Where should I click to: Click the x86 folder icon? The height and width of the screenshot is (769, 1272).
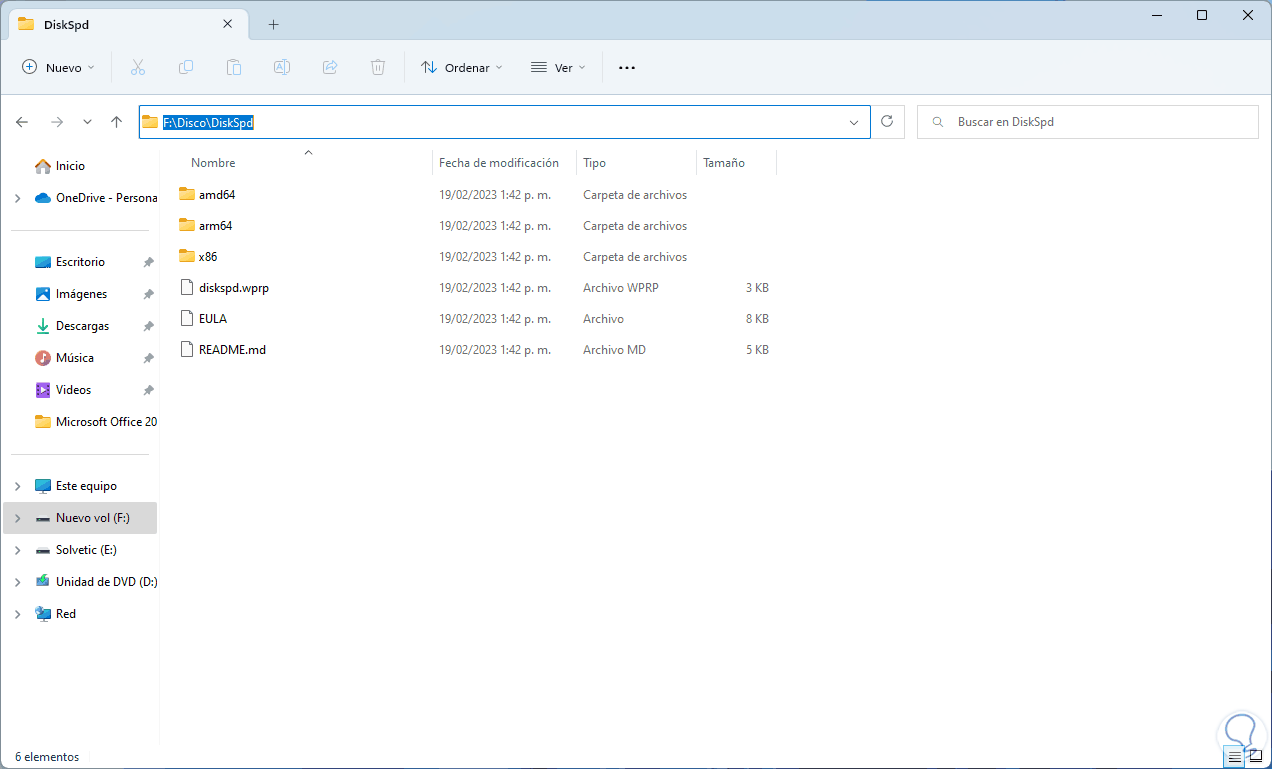click(x=187, y=256)
